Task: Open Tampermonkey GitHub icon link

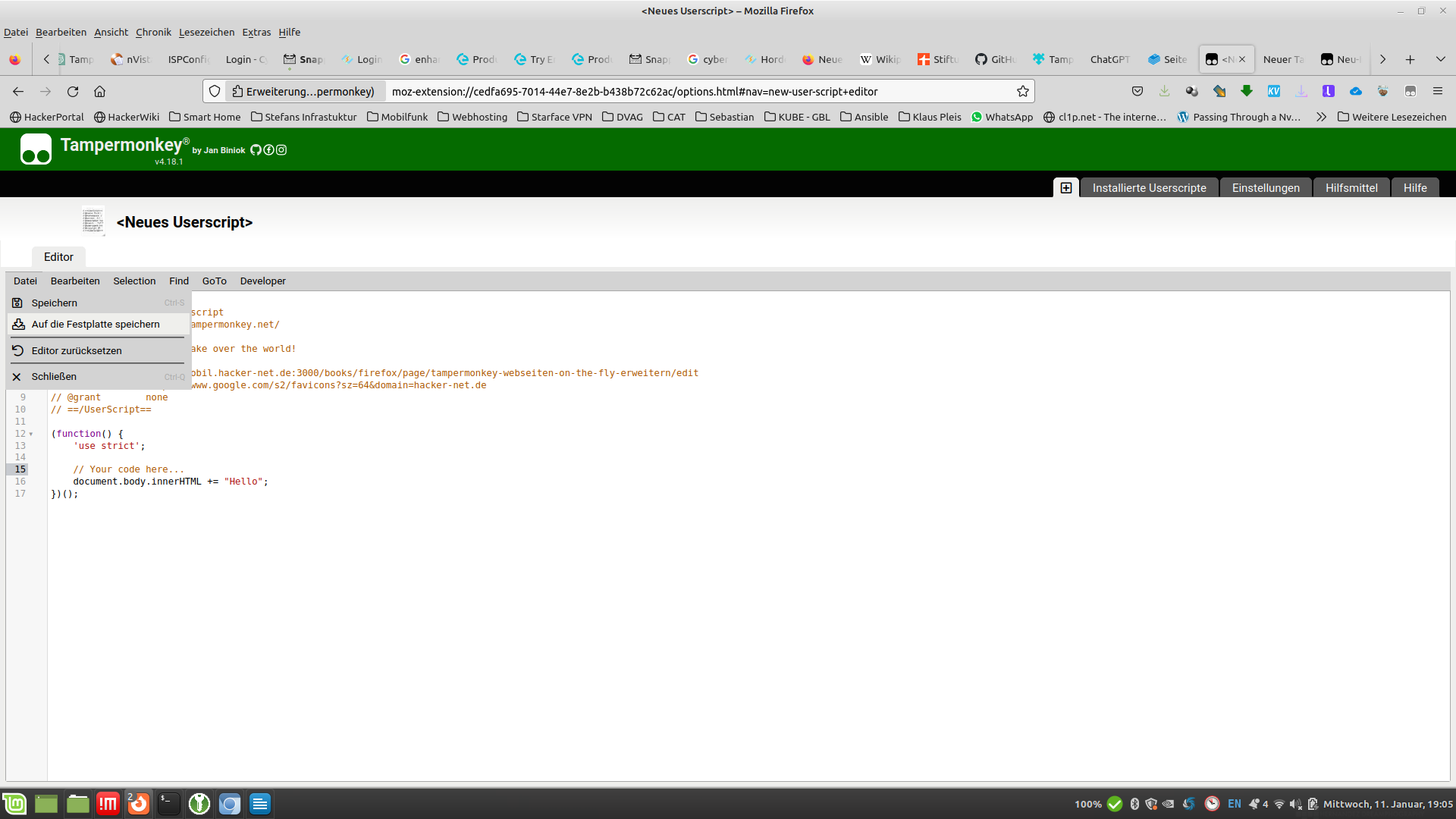Action: click(x=256, y=150)
